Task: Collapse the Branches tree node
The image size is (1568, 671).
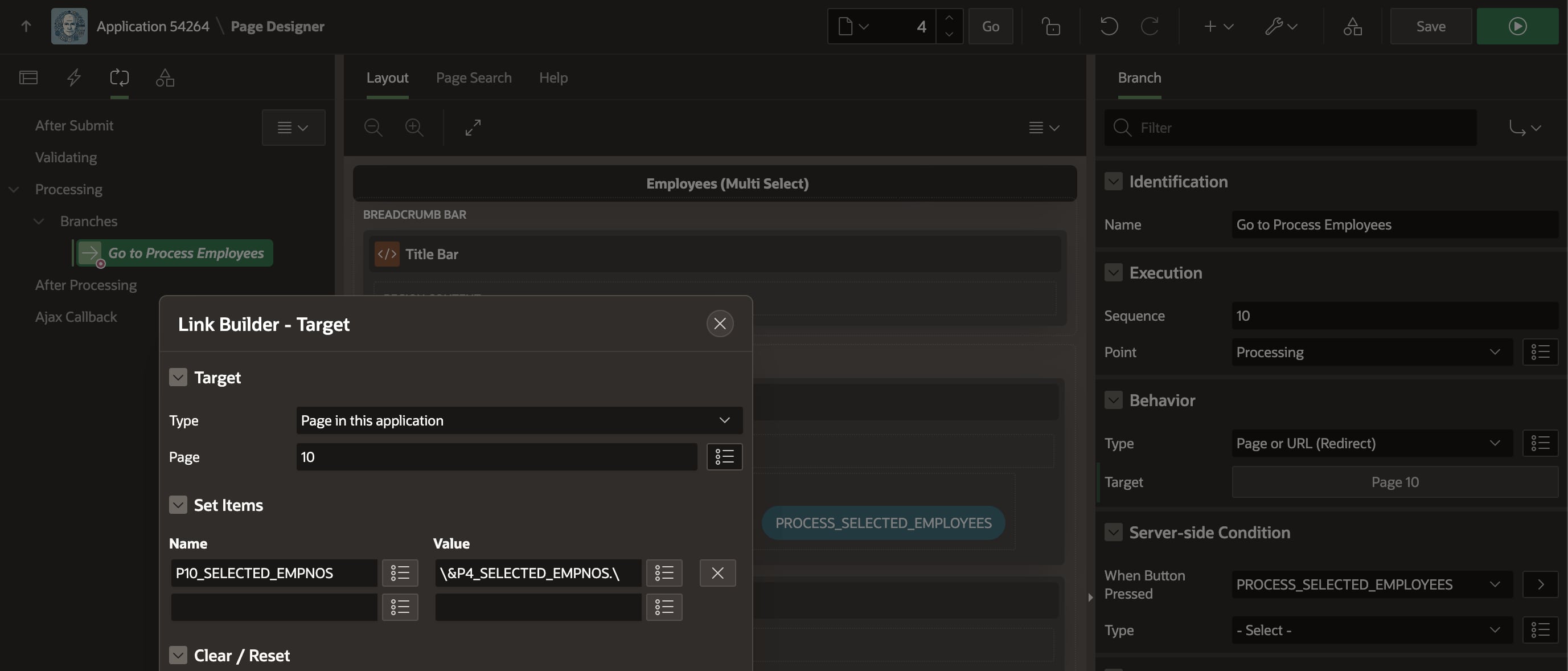Action: [x=38, y=221]
